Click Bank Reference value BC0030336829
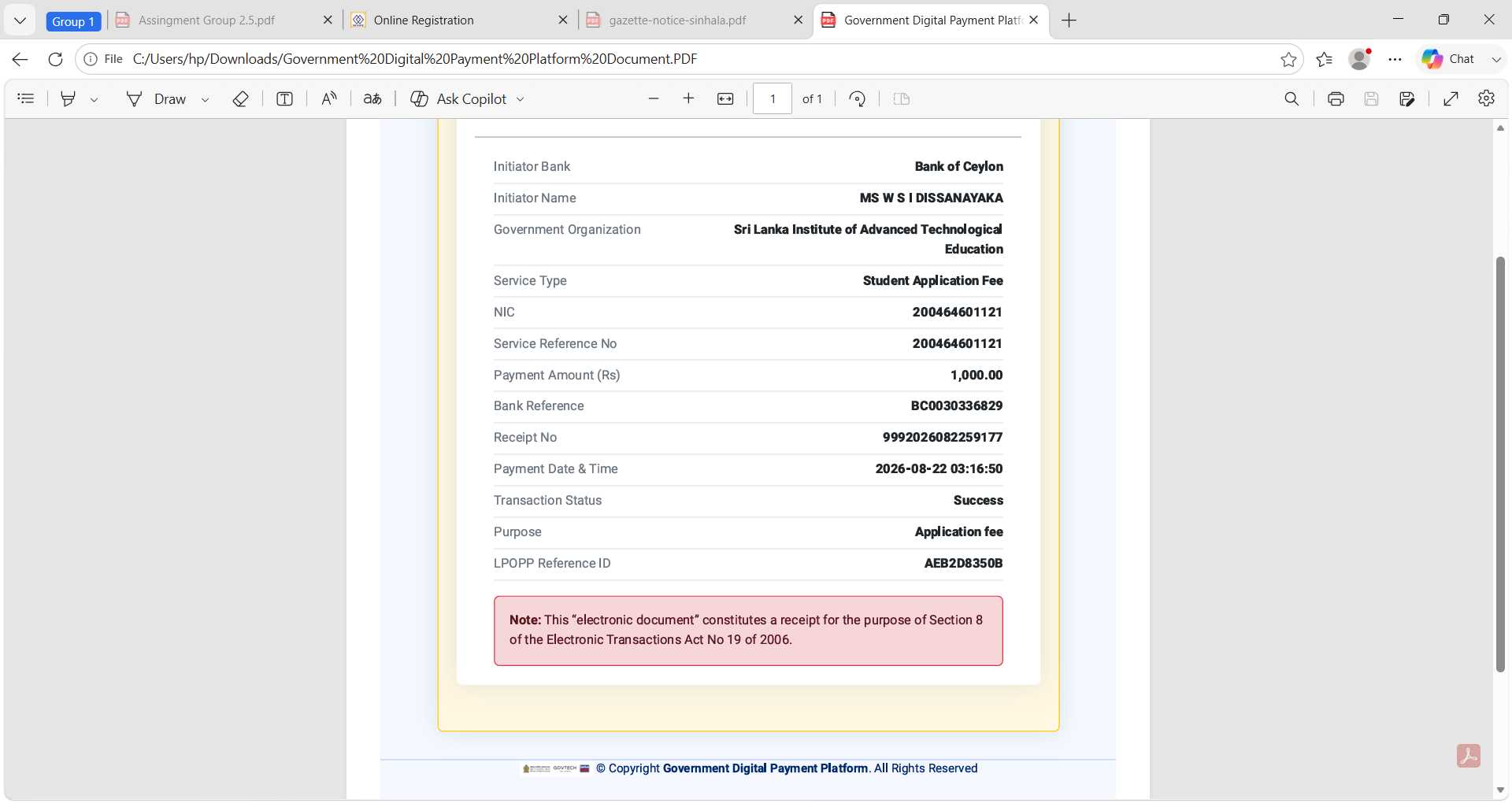The image size is (1512, 803). pyautogui.click(x=957, y=406)
